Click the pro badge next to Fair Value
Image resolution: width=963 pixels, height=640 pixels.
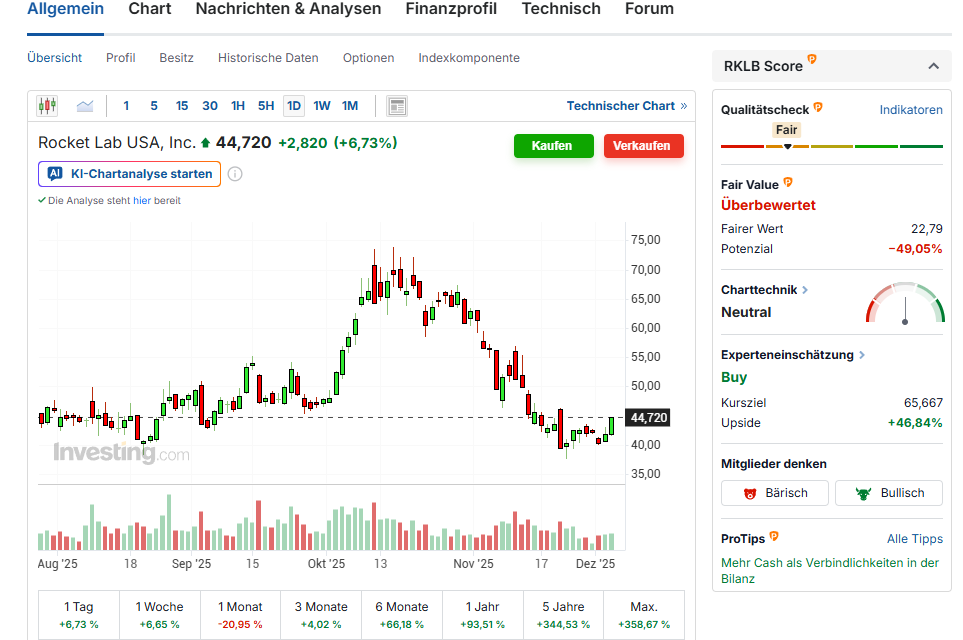pos(788,183)
